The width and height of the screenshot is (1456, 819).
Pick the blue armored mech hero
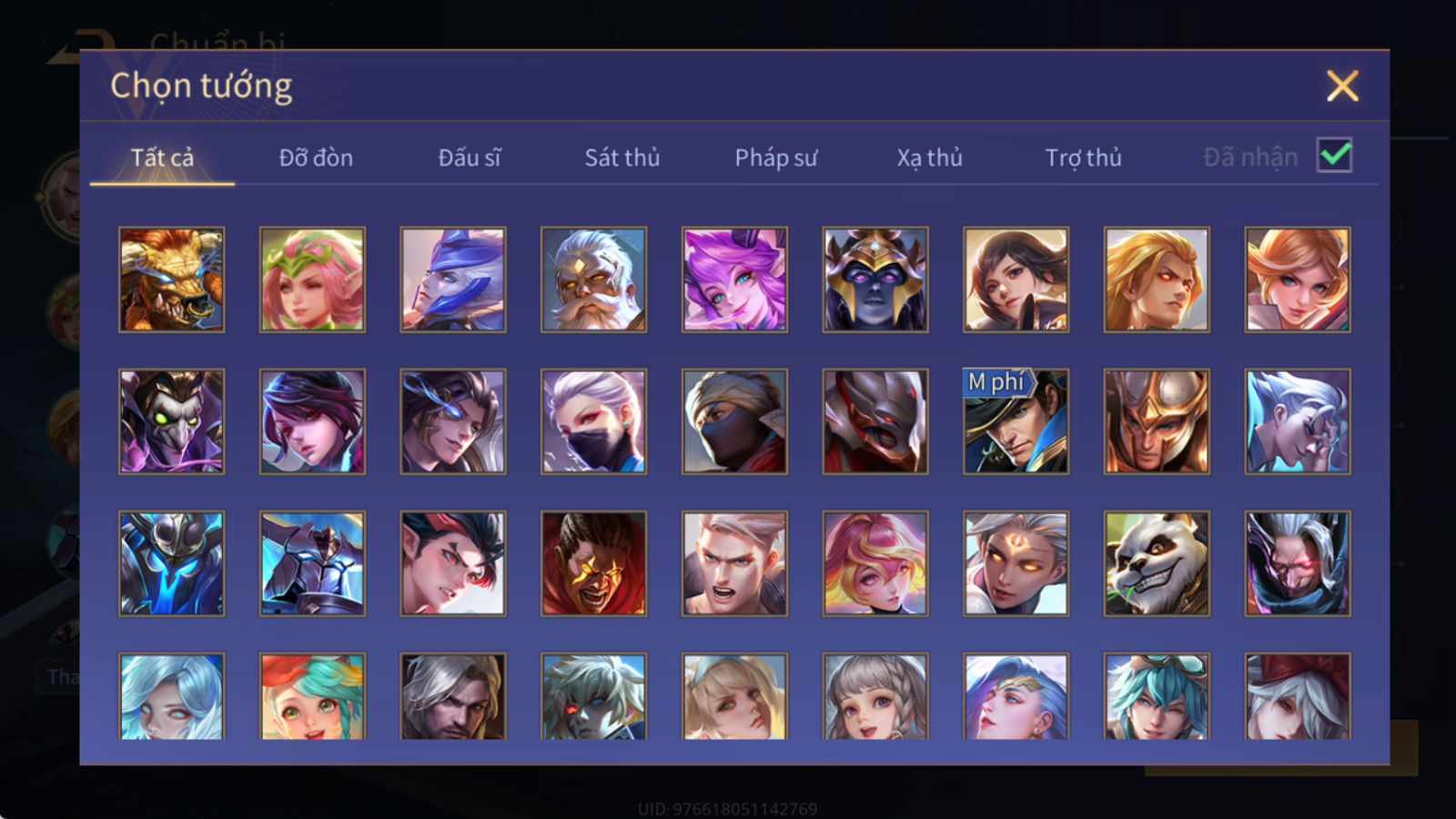click(x=171, y=563)
